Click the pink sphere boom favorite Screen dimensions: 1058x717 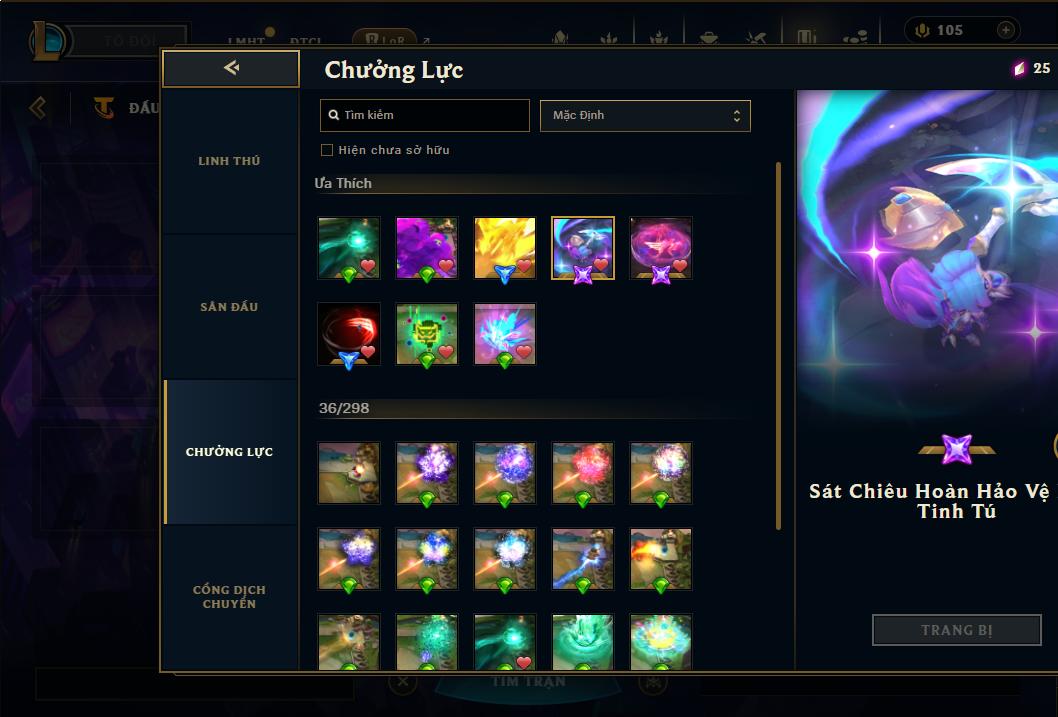661,248
